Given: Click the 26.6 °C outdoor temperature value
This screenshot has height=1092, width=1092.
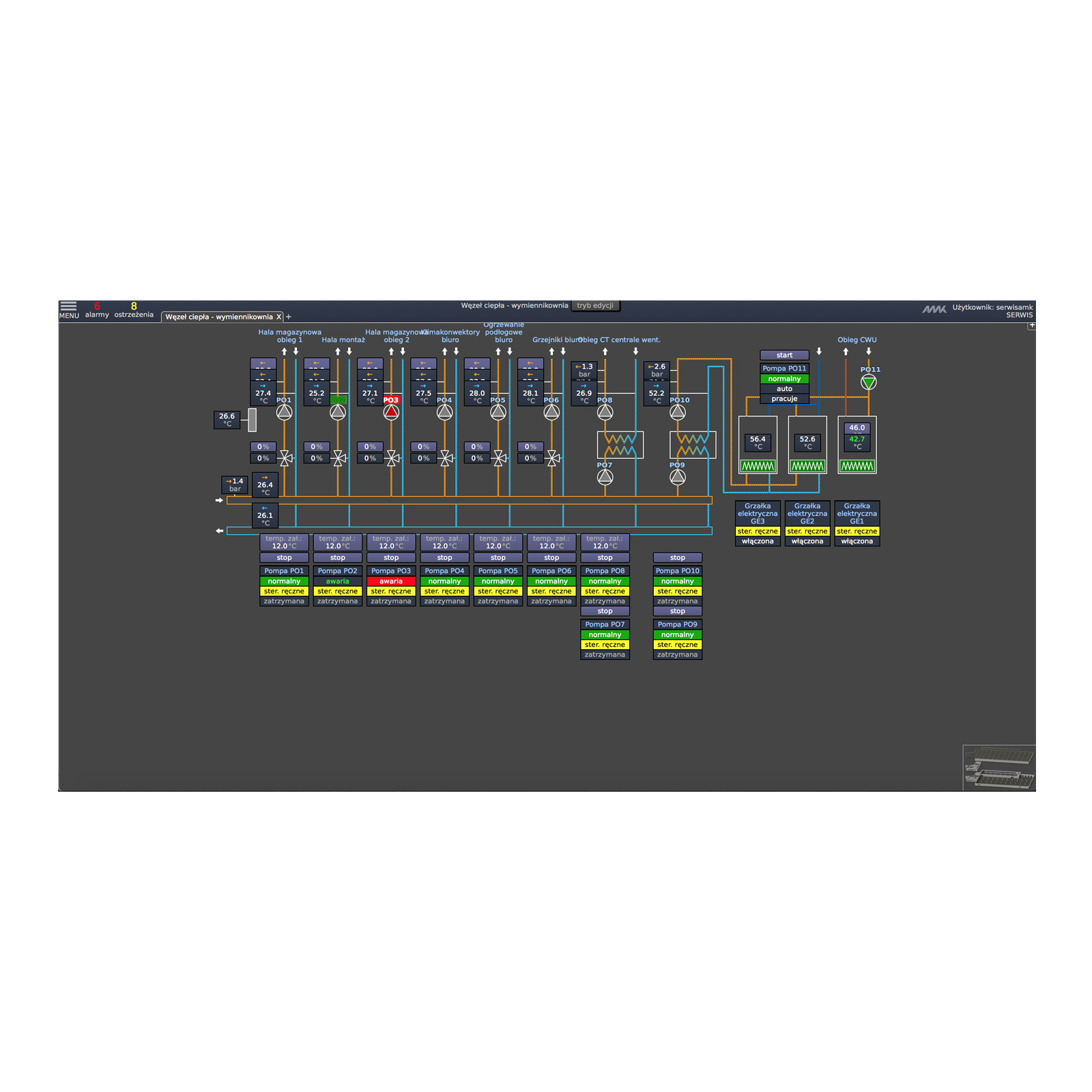Looking at the screenshot, I should click(227, 420).
